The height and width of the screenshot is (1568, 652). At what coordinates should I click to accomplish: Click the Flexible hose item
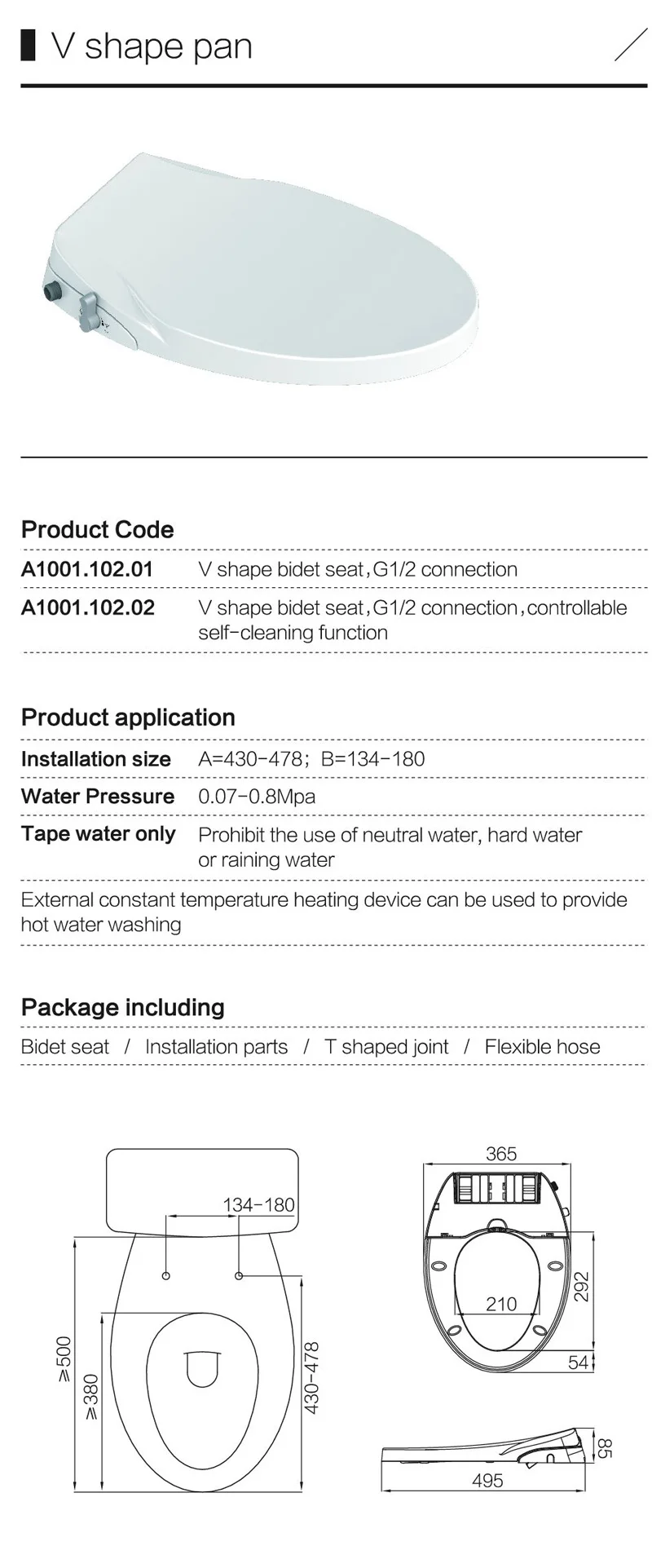click(542, 1047)
